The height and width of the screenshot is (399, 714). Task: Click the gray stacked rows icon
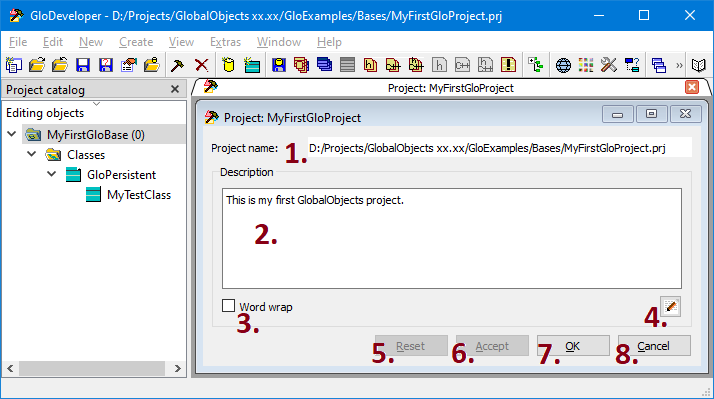[x=347, y=65]
